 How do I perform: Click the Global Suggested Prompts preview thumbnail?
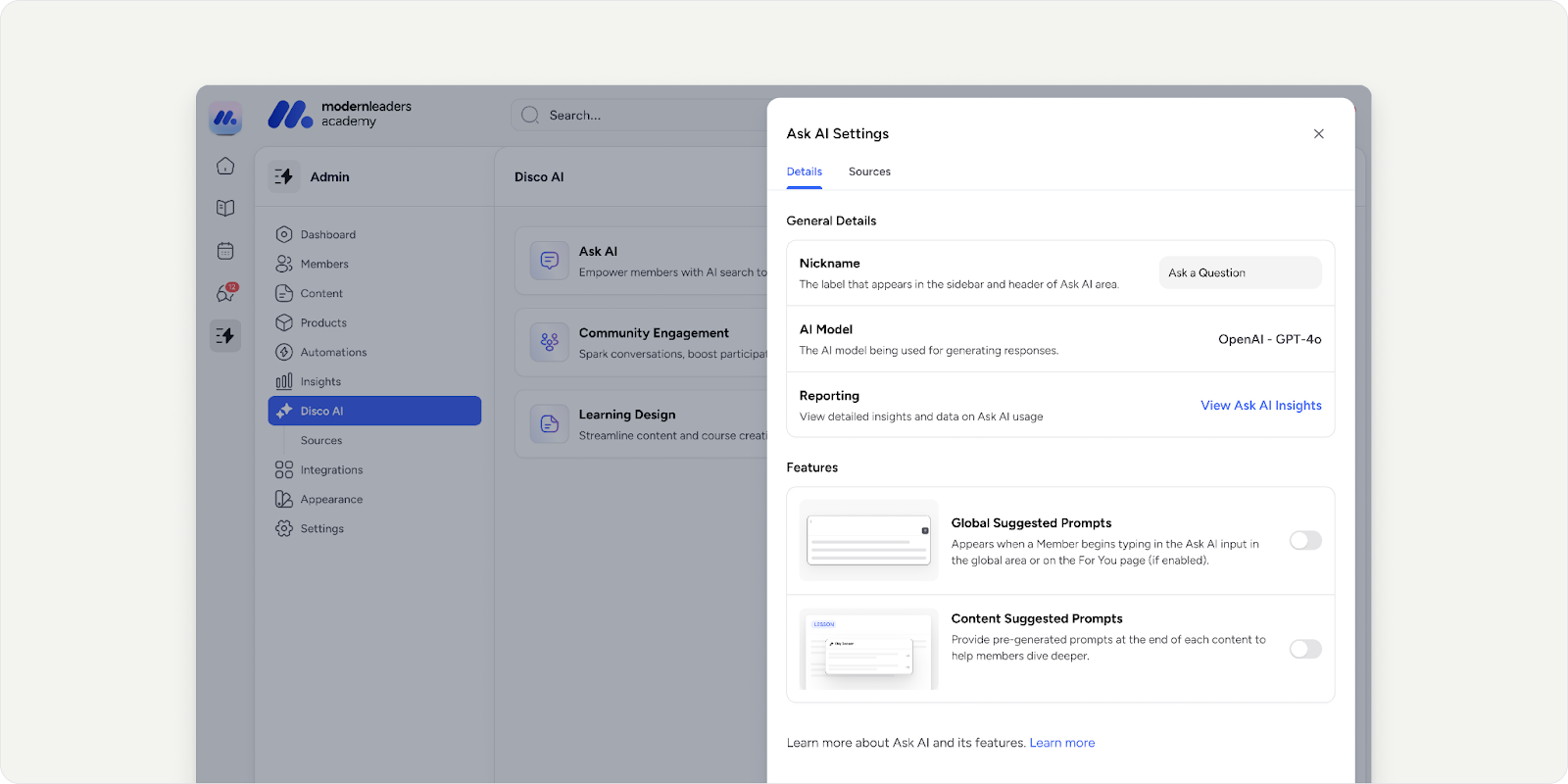[x=868, y=541]
